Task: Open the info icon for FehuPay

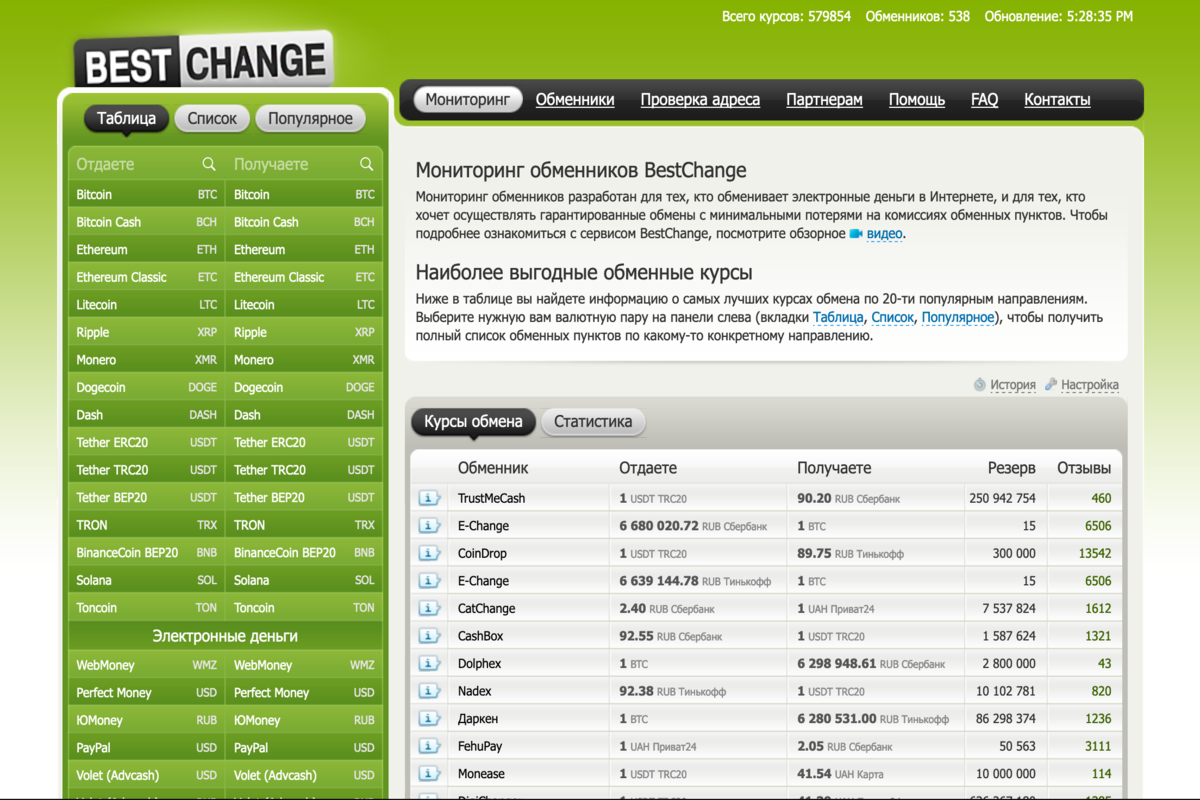Action: point(430,746)
